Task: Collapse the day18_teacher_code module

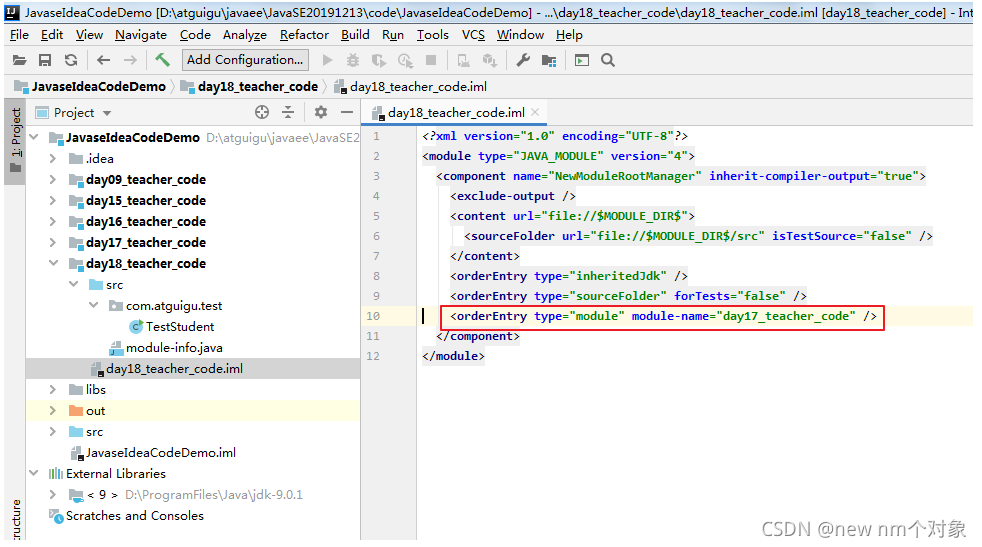Action: pos(53,263)
